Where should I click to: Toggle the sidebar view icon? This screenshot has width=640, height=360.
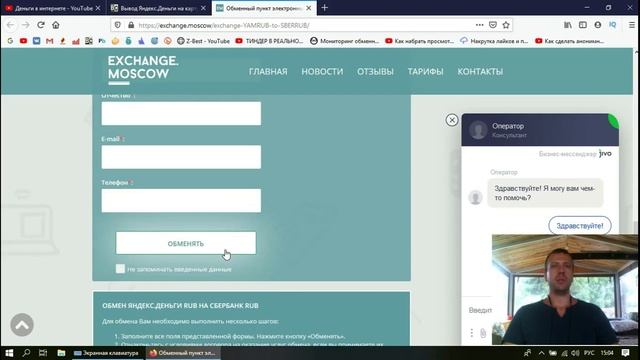pyautogui.click(x=583, y=25)
